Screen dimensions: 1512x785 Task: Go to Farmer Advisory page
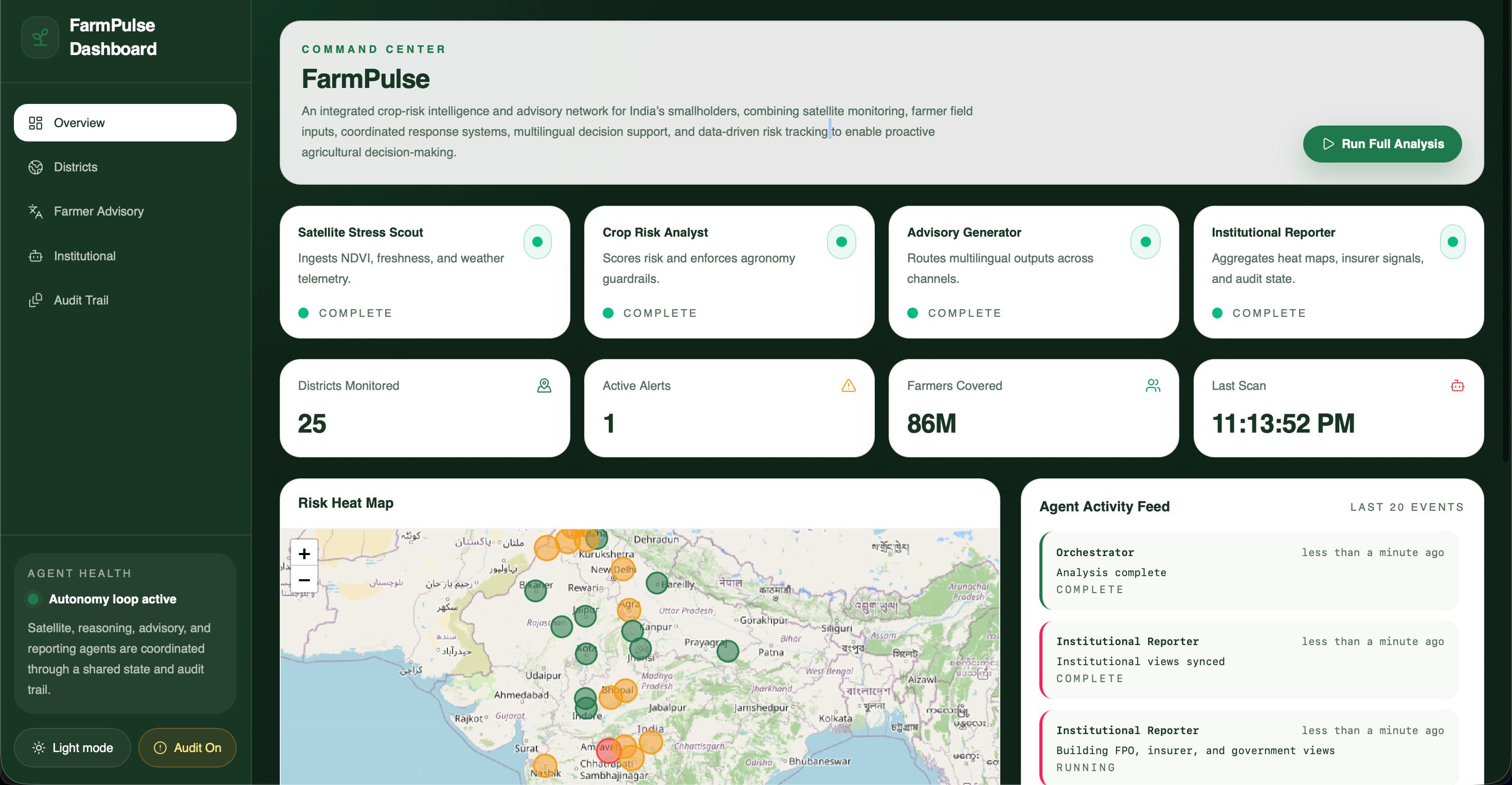coord(99,211)
